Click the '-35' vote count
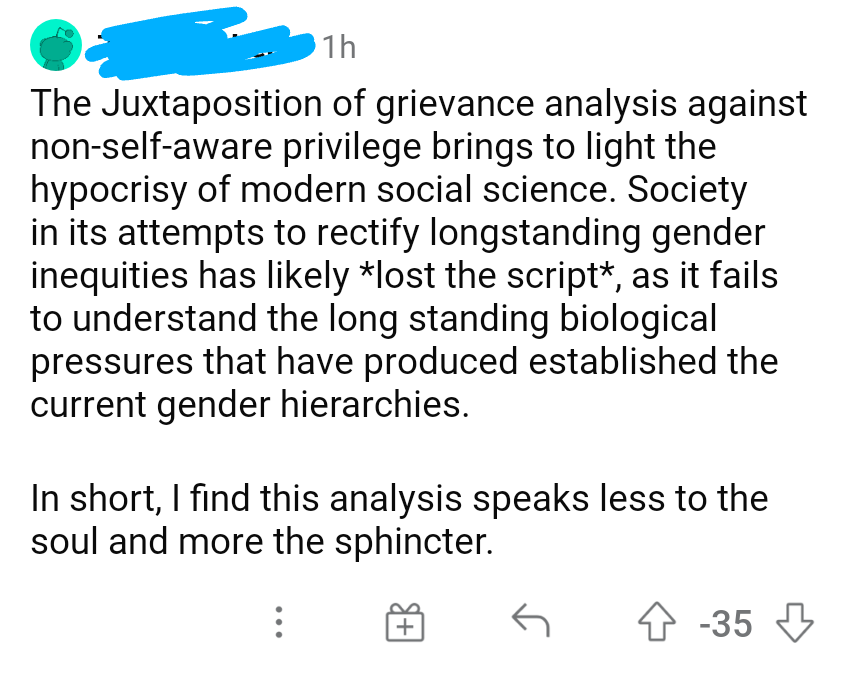Screen dimensions: 842x686 pos(727,623)
